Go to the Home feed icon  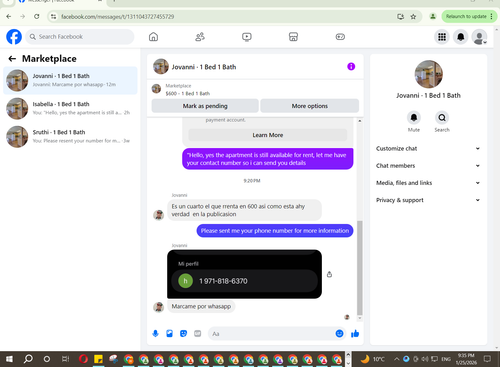153,37
